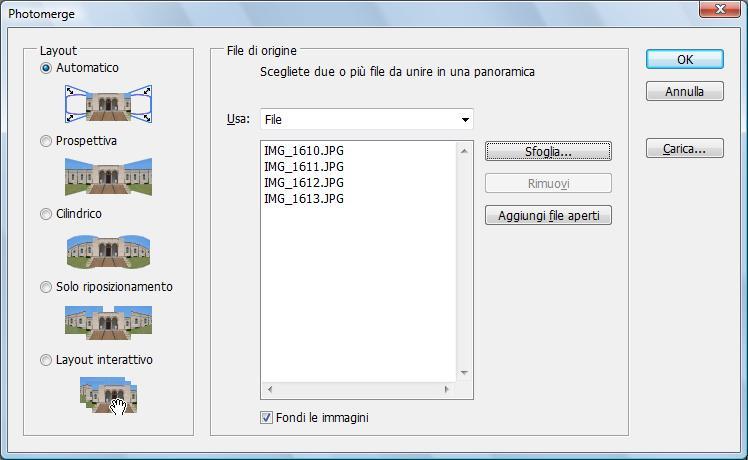This screenshot has width=748, height=460.
Task: Click the Automatico layout preview image
Action: click(x=108, y=104)
